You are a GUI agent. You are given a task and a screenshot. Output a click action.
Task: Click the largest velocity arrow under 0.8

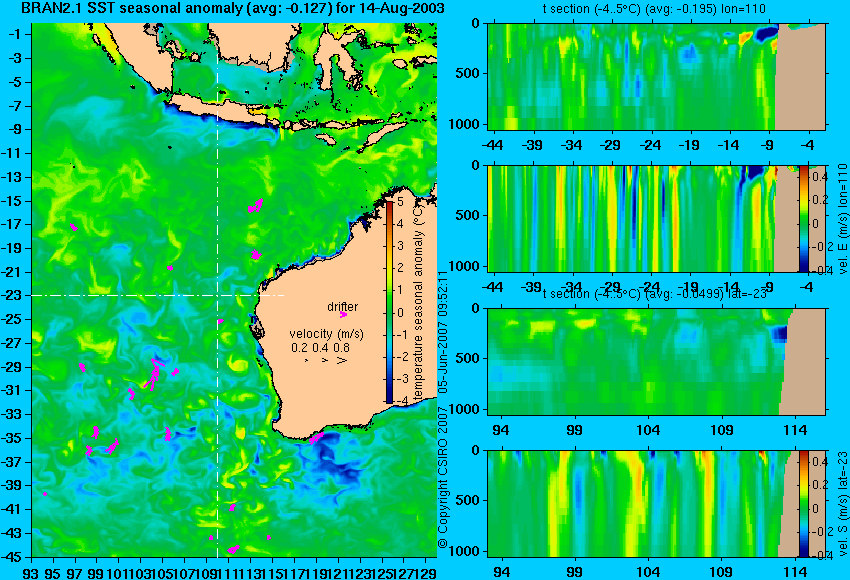[342, 360]
